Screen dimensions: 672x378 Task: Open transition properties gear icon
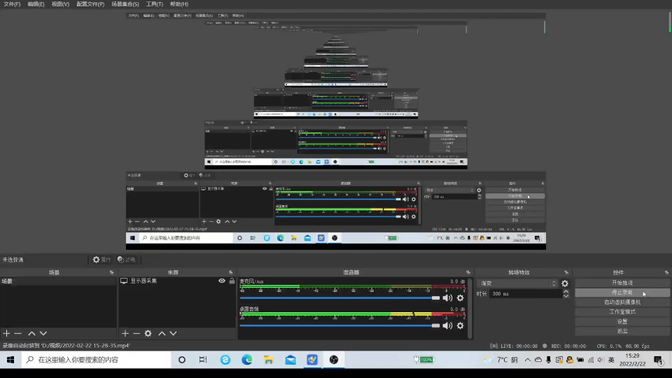[565, 283]
